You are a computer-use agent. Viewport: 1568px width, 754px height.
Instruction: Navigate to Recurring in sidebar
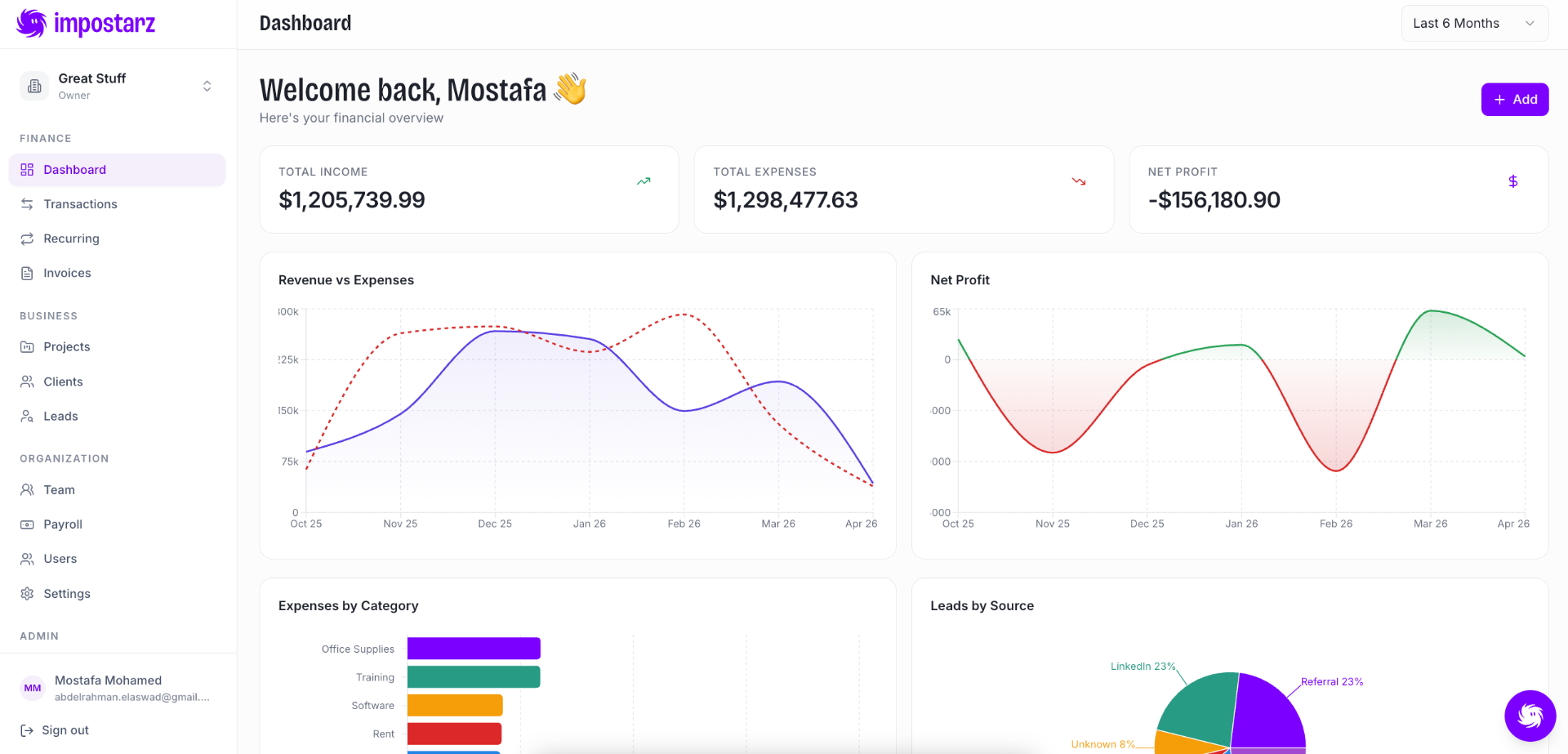[71, 239]
